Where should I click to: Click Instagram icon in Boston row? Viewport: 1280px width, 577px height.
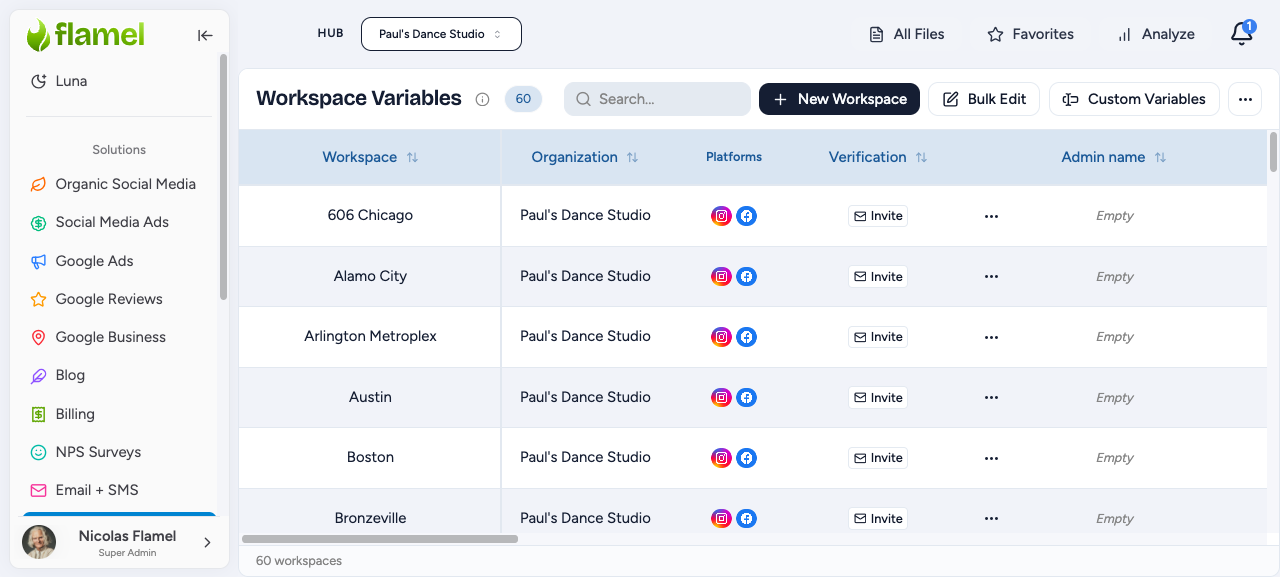(721, 458)
